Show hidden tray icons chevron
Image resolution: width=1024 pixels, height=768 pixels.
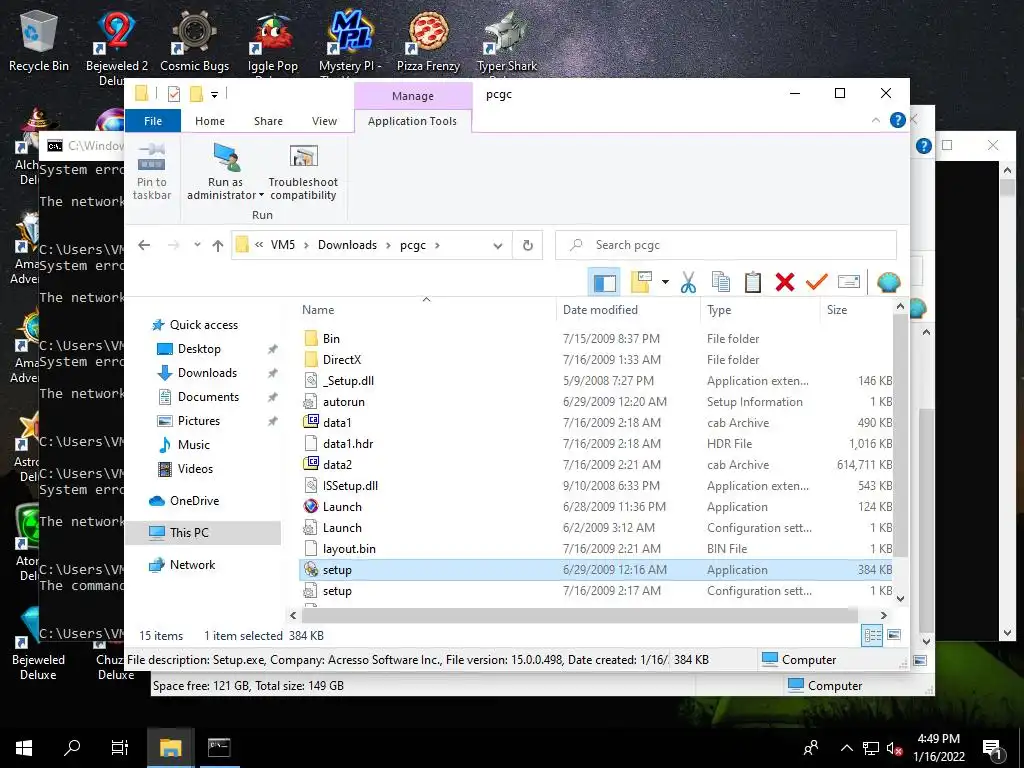pos(846,748)
